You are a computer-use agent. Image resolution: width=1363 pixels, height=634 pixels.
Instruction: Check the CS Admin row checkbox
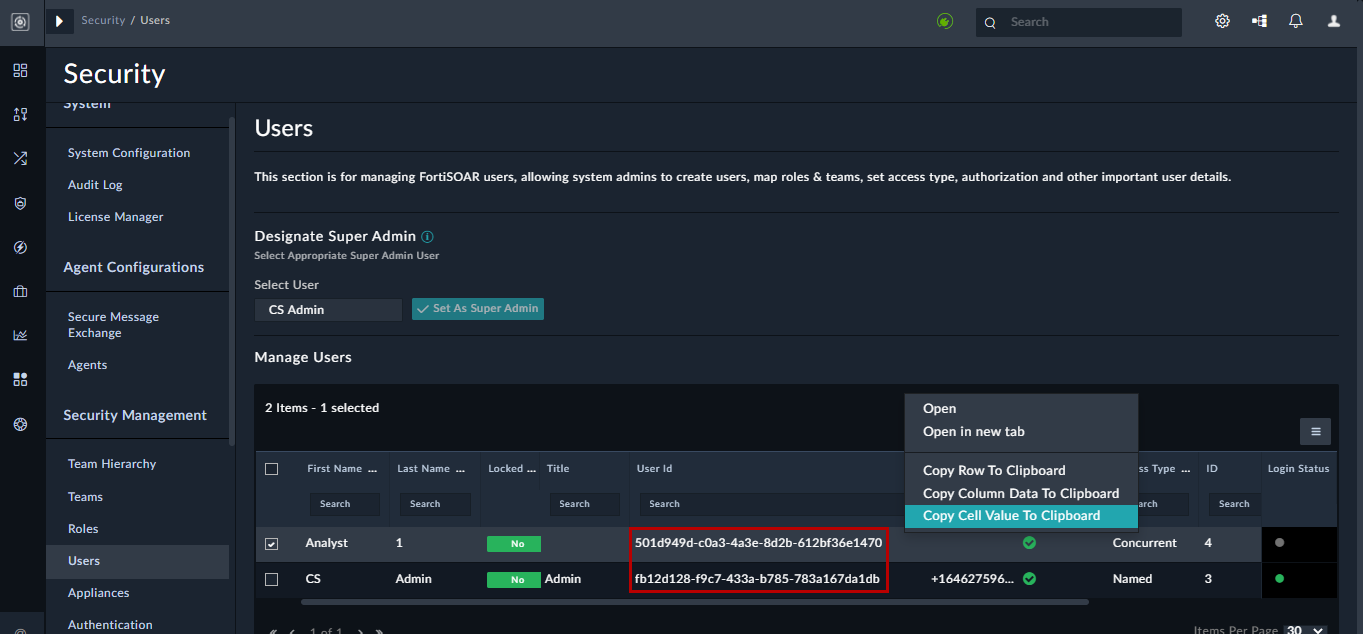272,579
